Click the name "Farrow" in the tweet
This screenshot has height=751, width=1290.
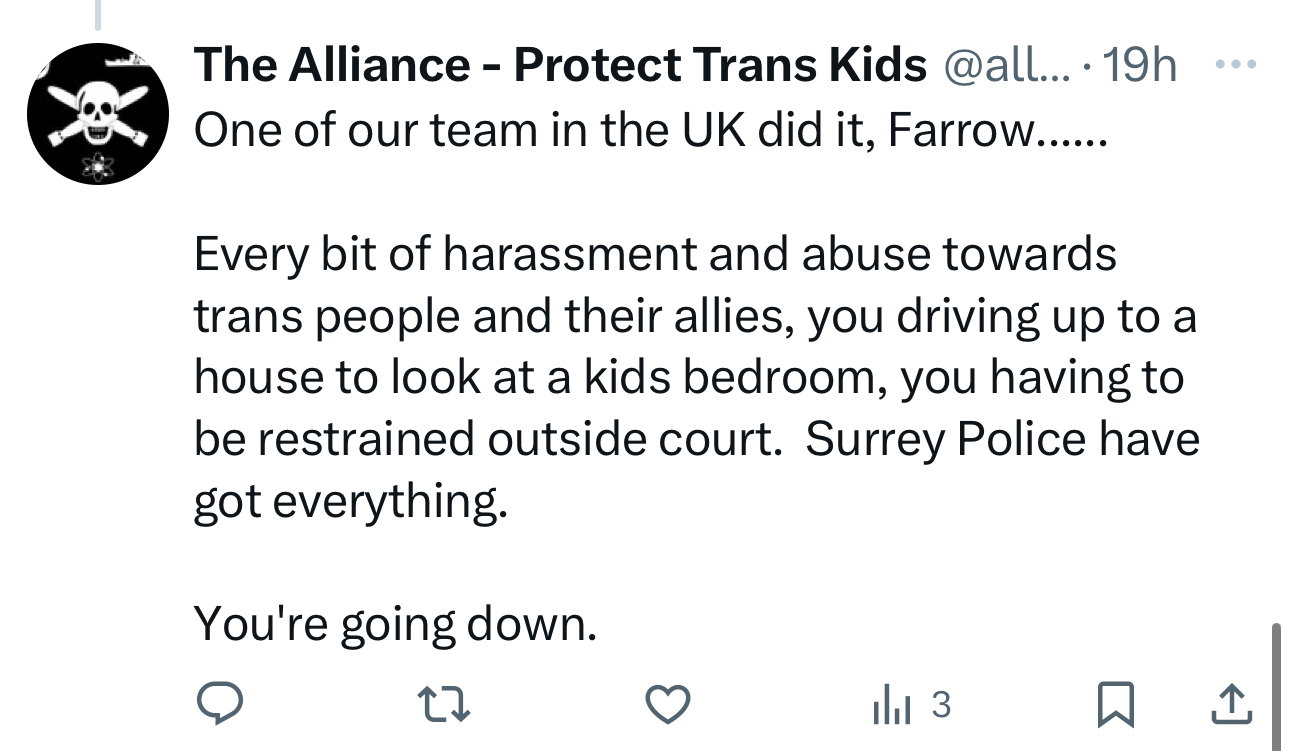(967, 130)
